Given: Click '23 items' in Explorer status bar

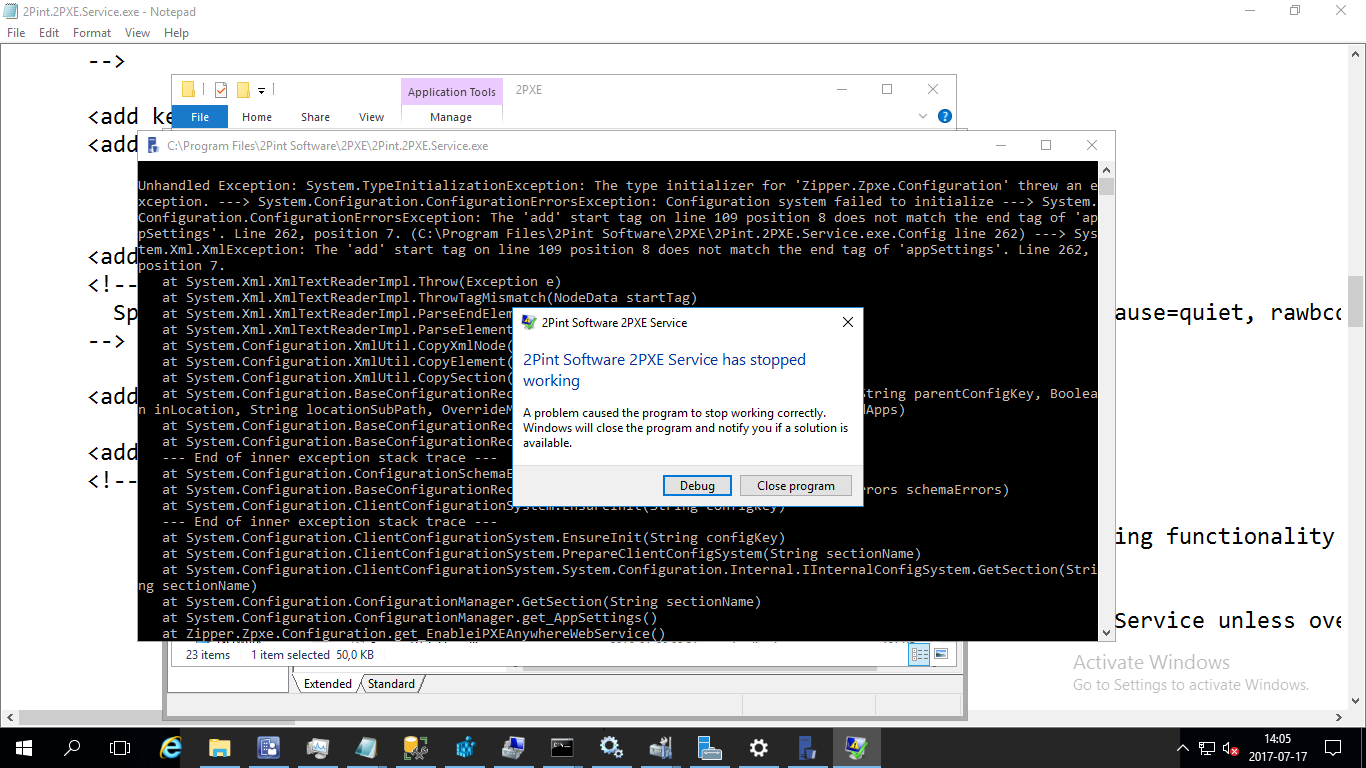Looking at the screenshot, I should (208, 655).
